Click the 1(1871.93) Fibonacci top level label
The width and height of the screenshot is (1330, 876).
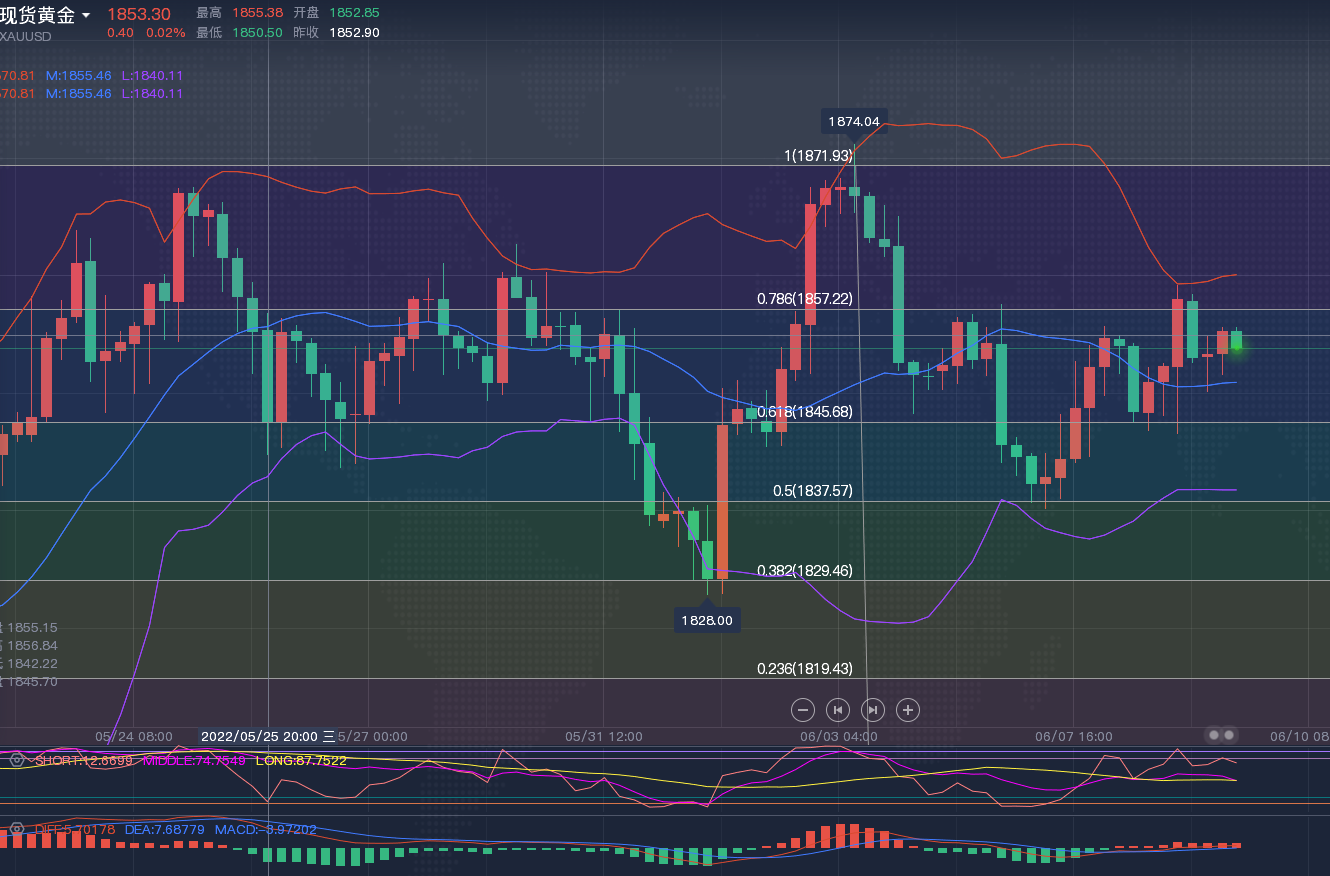[818, 156]
